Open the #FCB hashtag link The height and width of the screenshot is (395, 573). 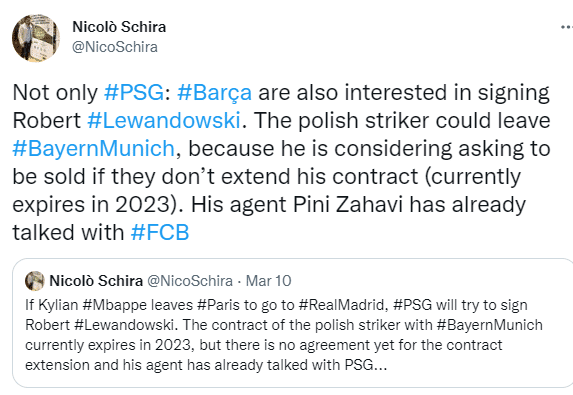[x=160, y=232]
